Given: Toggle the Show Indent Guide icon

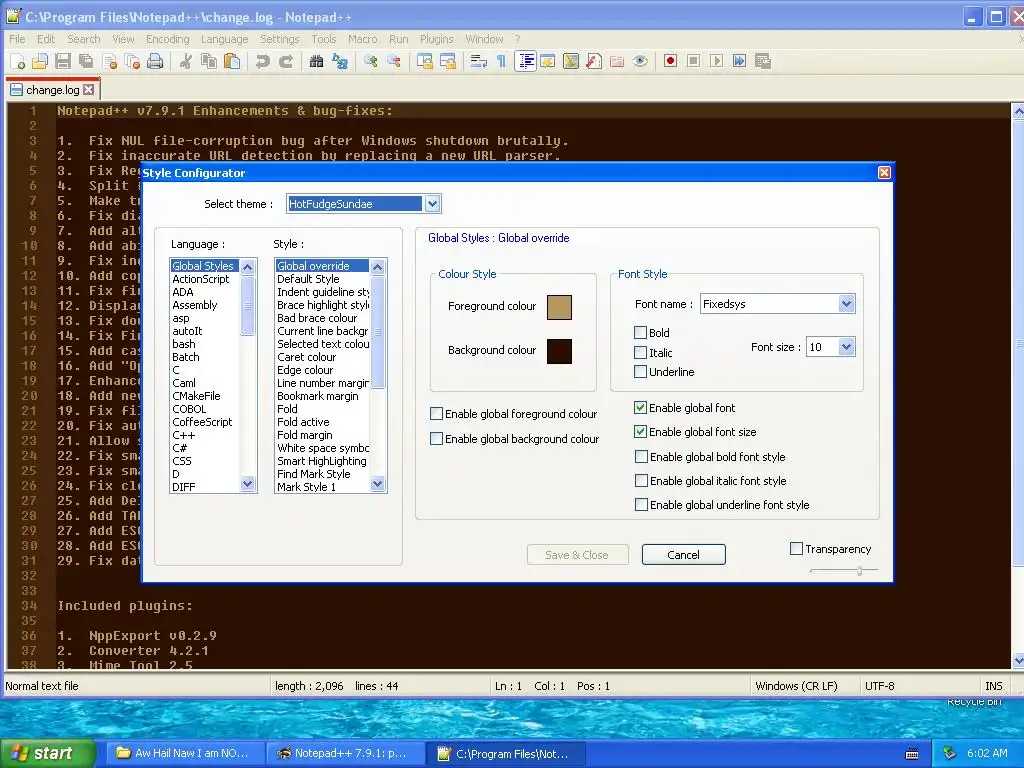Looking at the screenshot, I should tap(525, 61).
